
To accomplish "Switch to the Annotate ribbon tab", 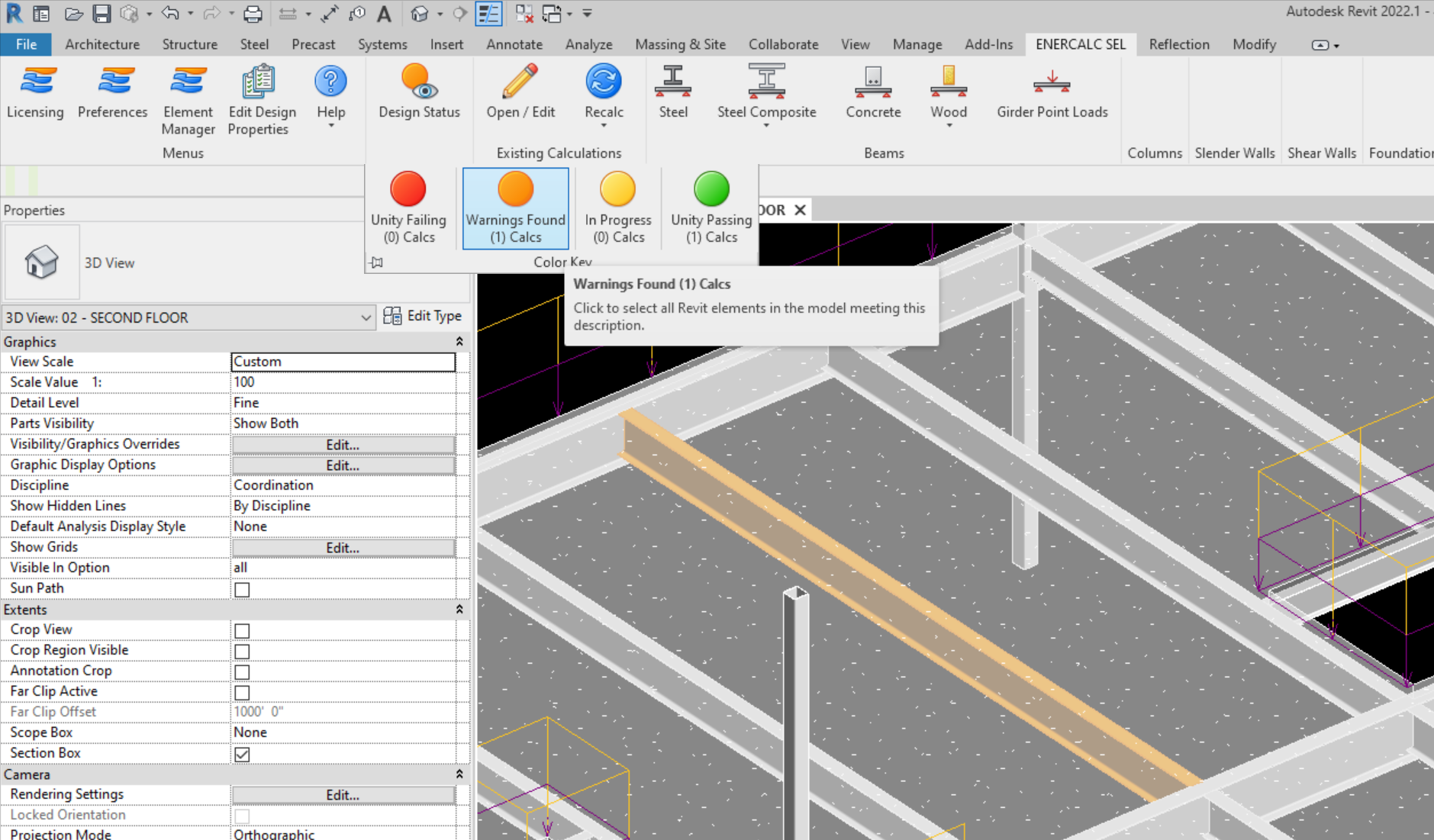I will (514, 44).
